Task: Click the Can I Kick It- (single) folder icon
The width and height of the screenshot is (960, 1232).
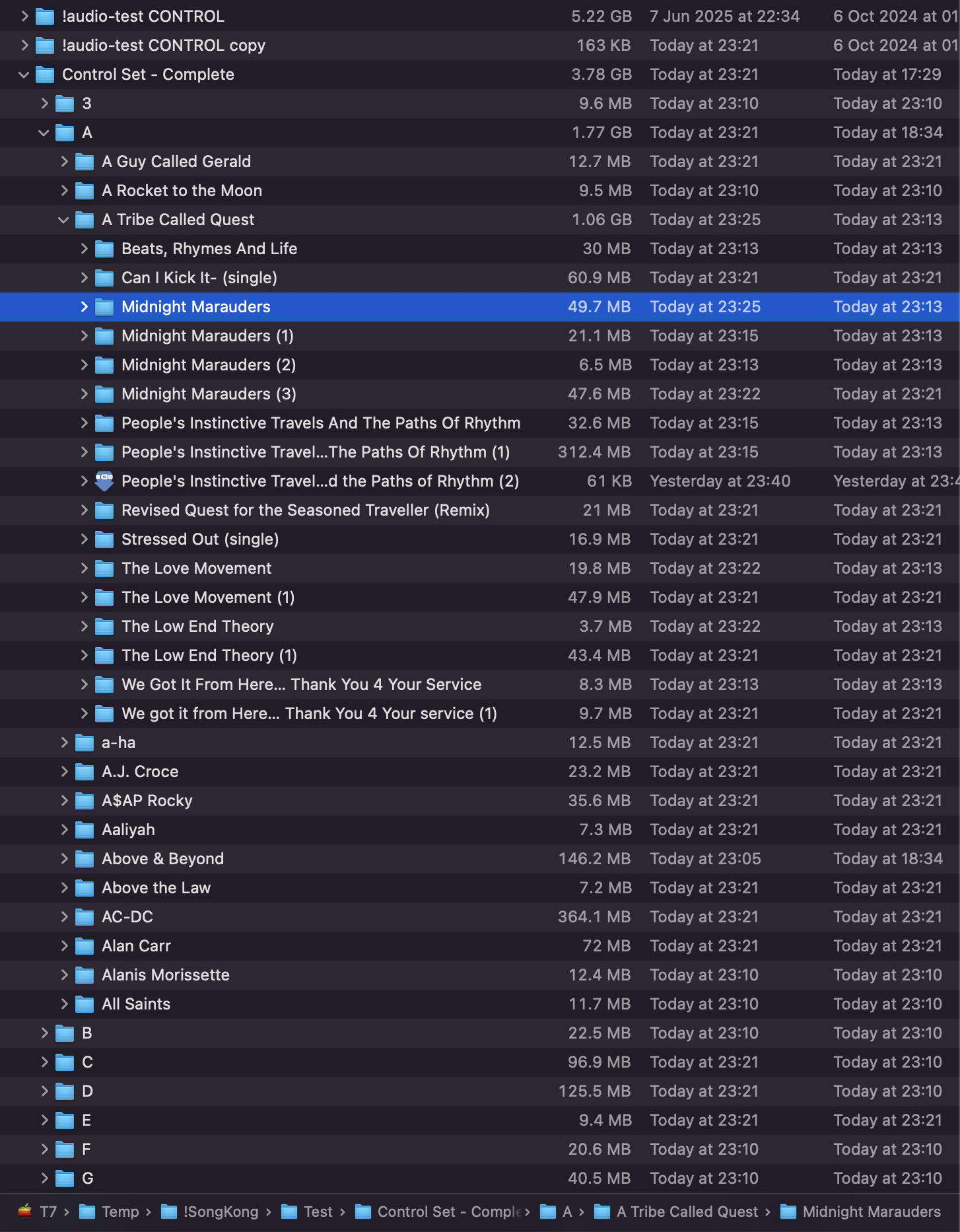Action: click(104, 278)
